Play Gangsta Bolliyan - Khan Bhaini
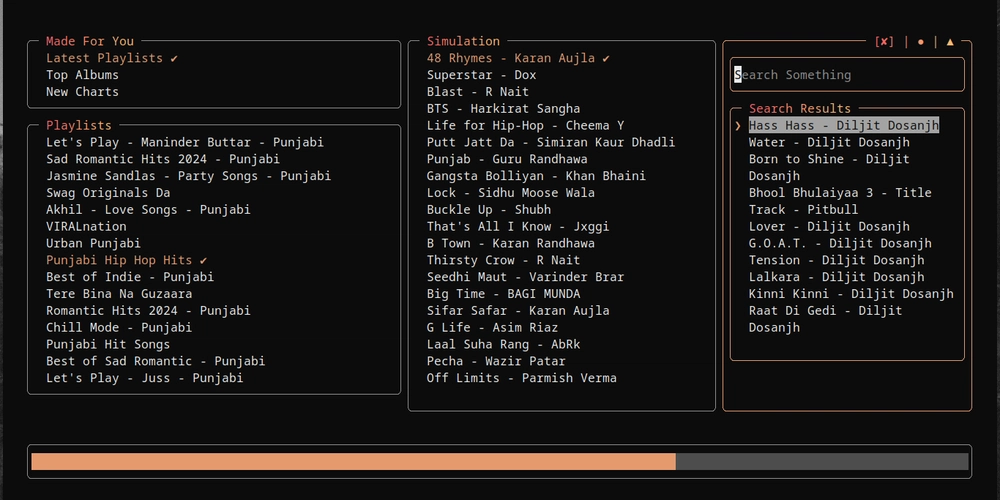The width and height of the screenshot is (1000, 500). (x=536, y=176)
